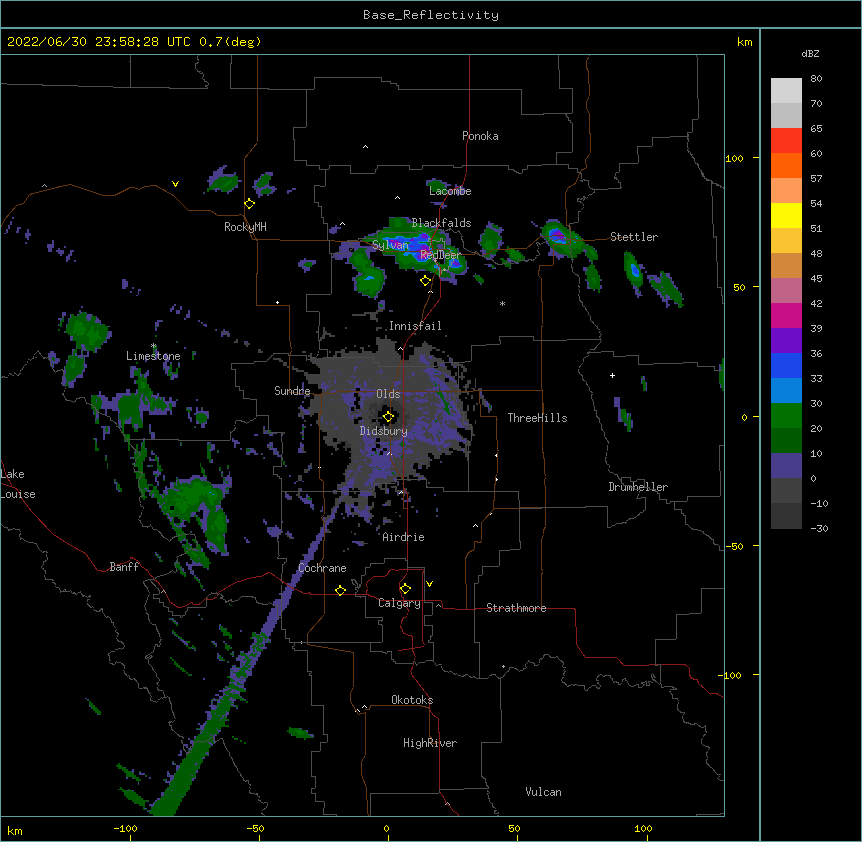Click the -50 tick on right axis
This screenshot has width=862, height=842.
[734, 546]
